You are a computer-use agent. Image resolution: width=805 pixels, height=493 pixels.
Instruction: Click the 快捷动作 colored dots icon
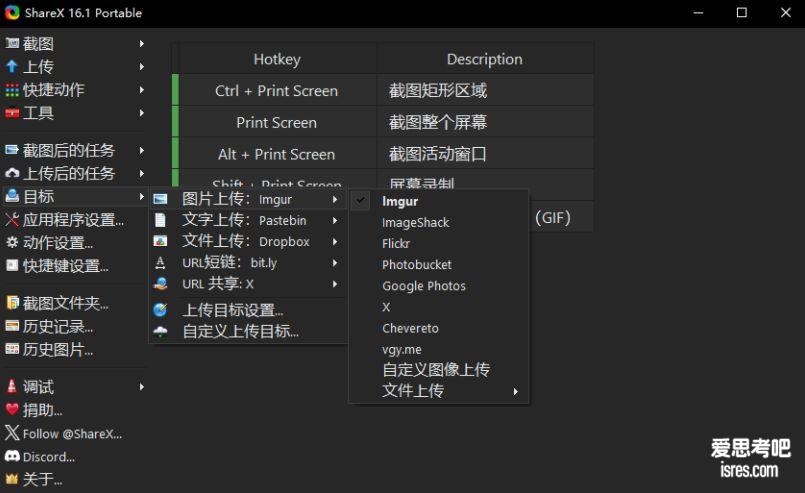click(x=12, y=90)
